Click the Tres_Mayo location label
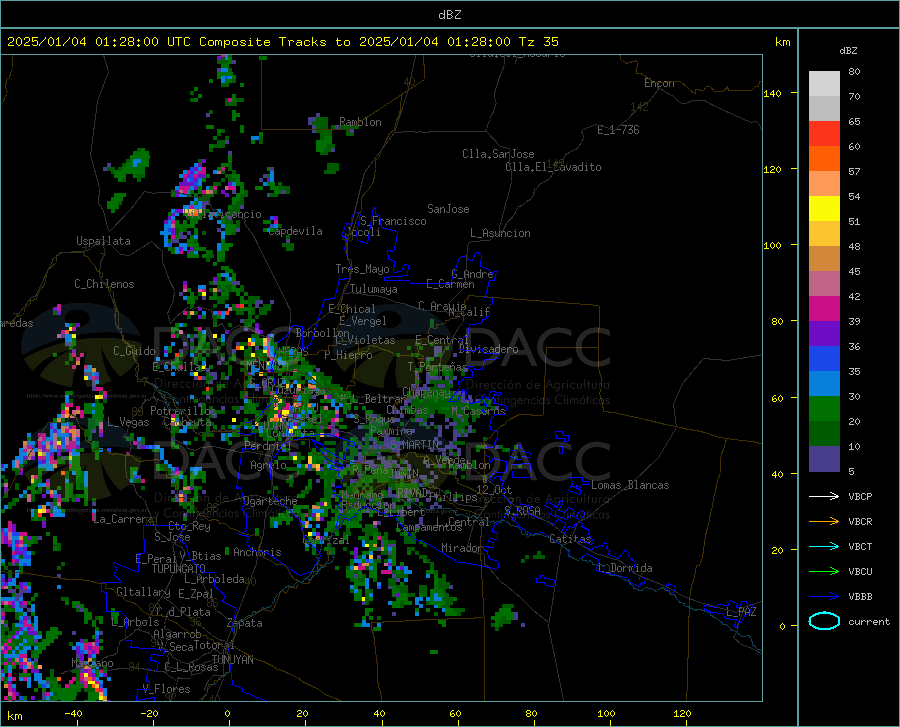 362,269
